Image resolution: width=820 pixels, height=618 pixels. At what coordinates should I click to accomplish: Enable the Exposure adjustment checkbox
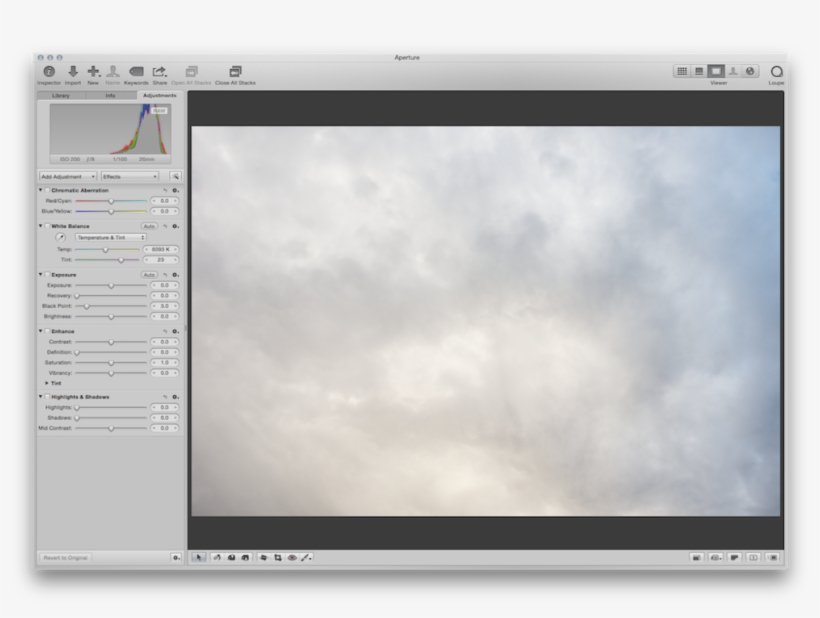[46, 273]
